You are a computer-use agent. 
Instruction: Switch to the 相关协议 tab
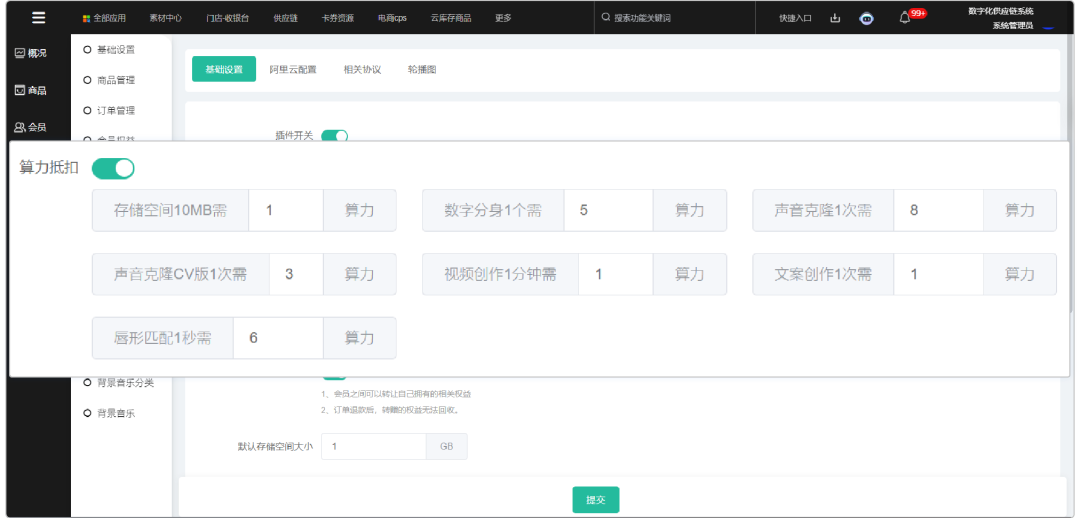click(362, 70)
